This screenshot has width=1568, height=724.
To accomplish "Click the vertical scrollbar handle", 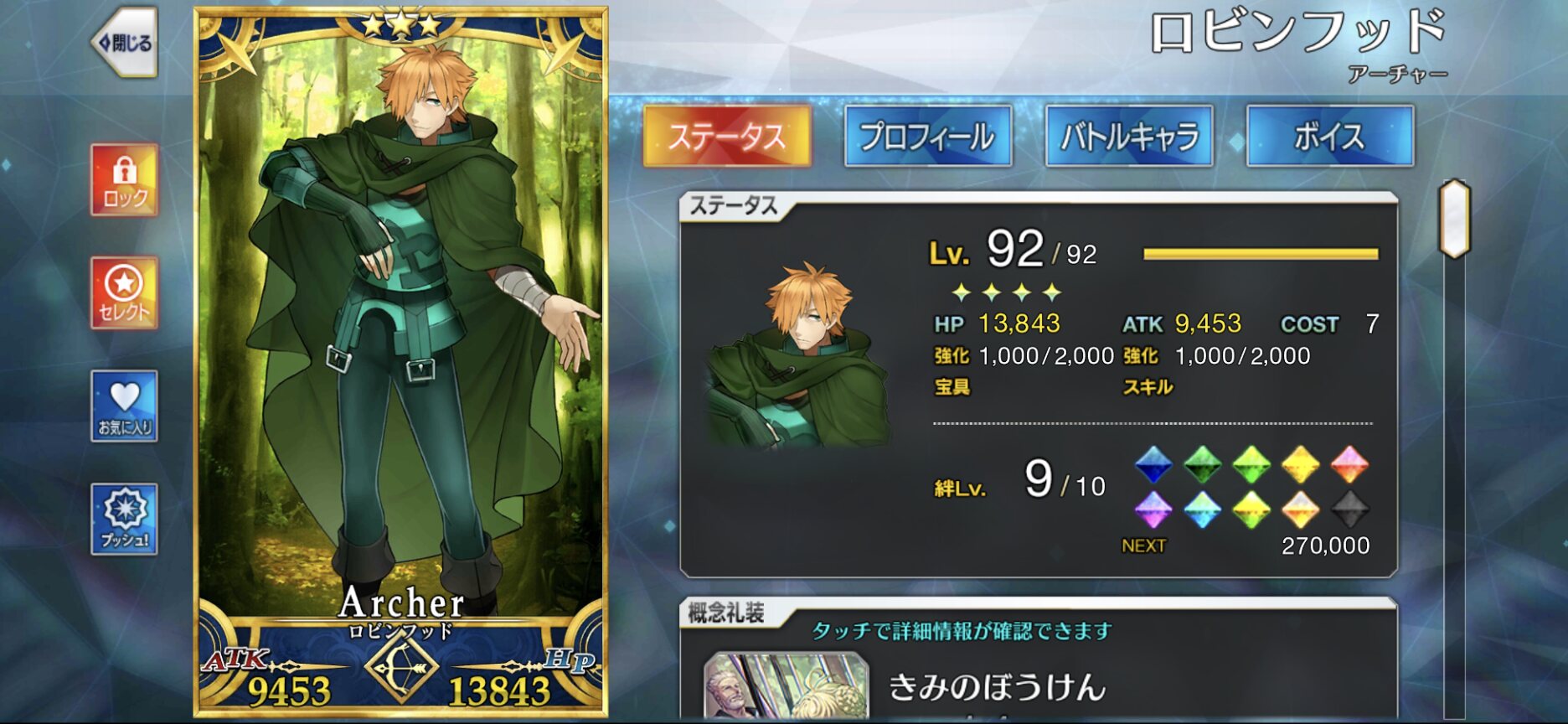I will pos(1455,218).
